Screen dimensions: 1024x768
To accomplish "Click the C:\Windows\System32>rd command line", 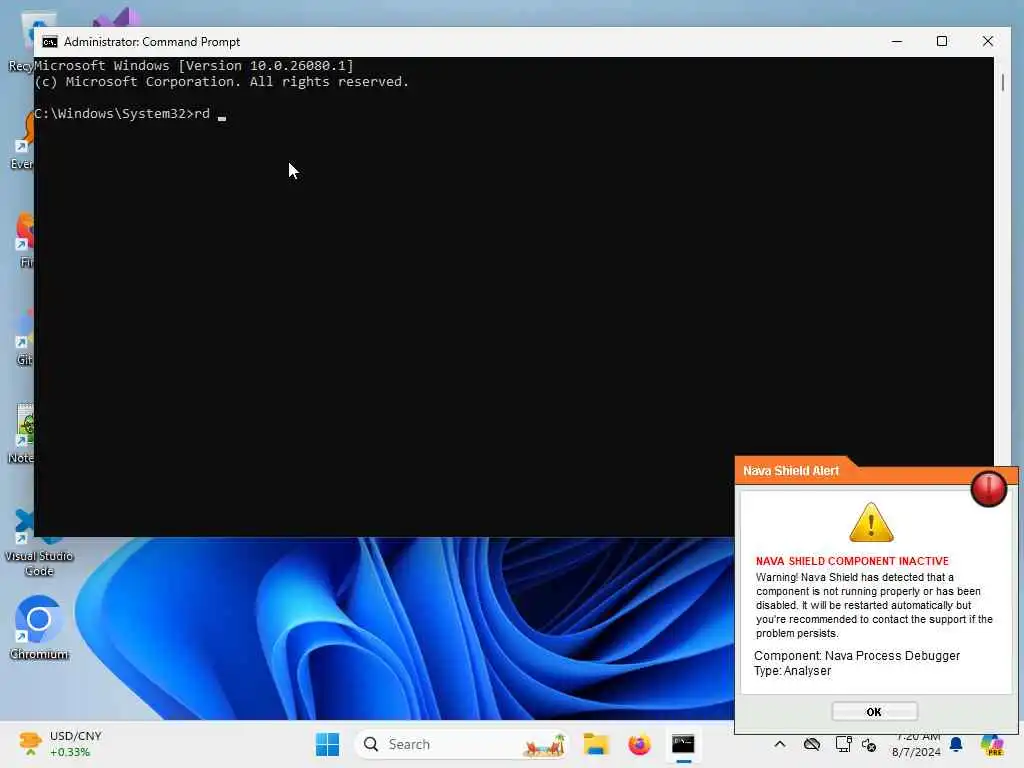I will [x=122, y=114].
